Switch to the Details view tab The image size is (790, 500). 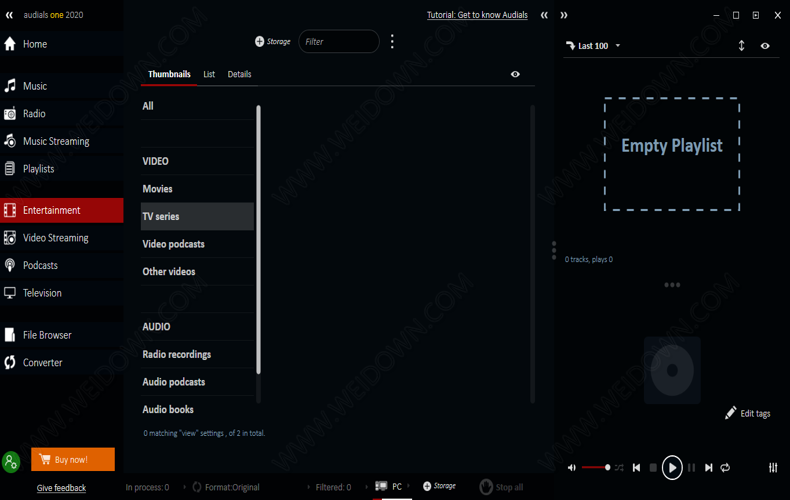point(239,74)
